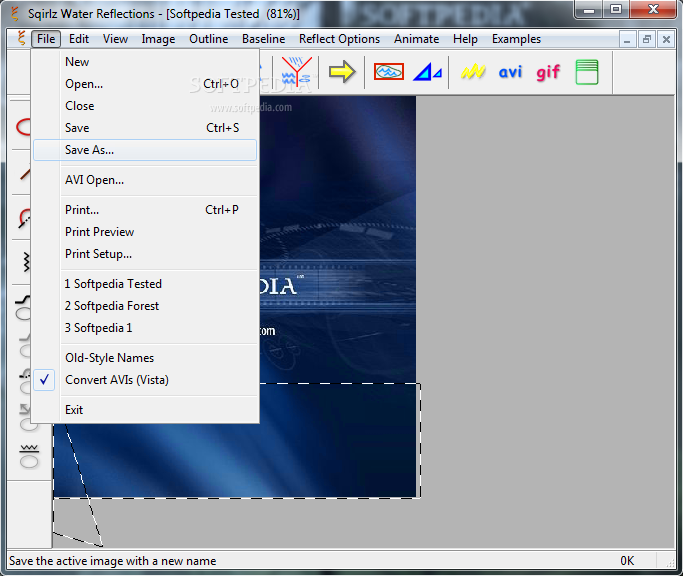Toggle Old-Style Names option

[145, 358]
